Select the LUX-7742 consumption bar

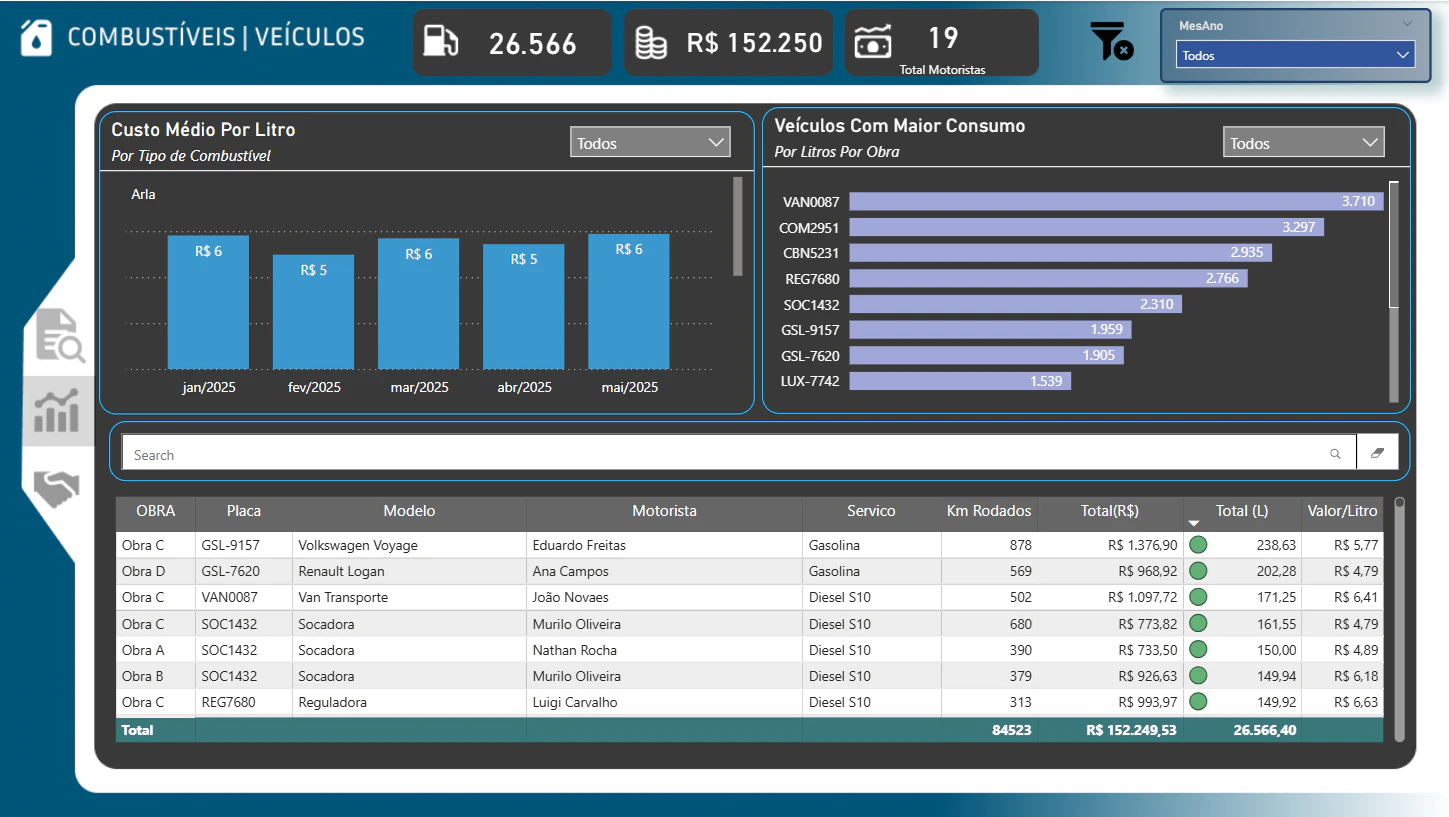(960, 381)
